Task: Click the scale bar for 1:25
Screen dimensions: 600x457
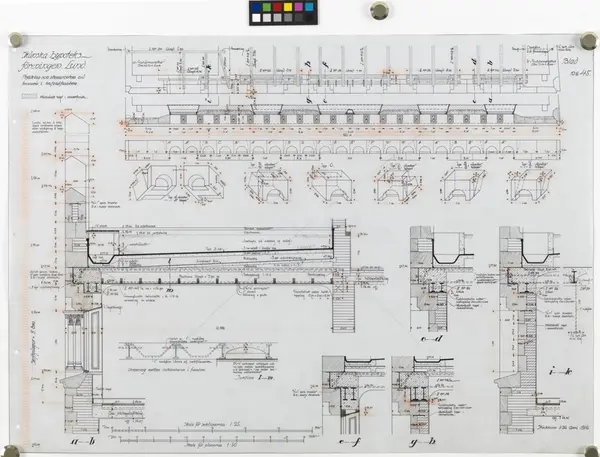Action: [212, 431]
